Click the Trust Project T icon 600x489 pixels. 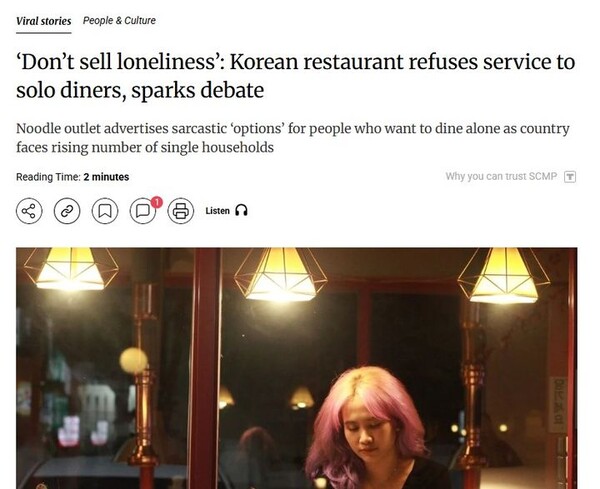click(x=570, y=177)
